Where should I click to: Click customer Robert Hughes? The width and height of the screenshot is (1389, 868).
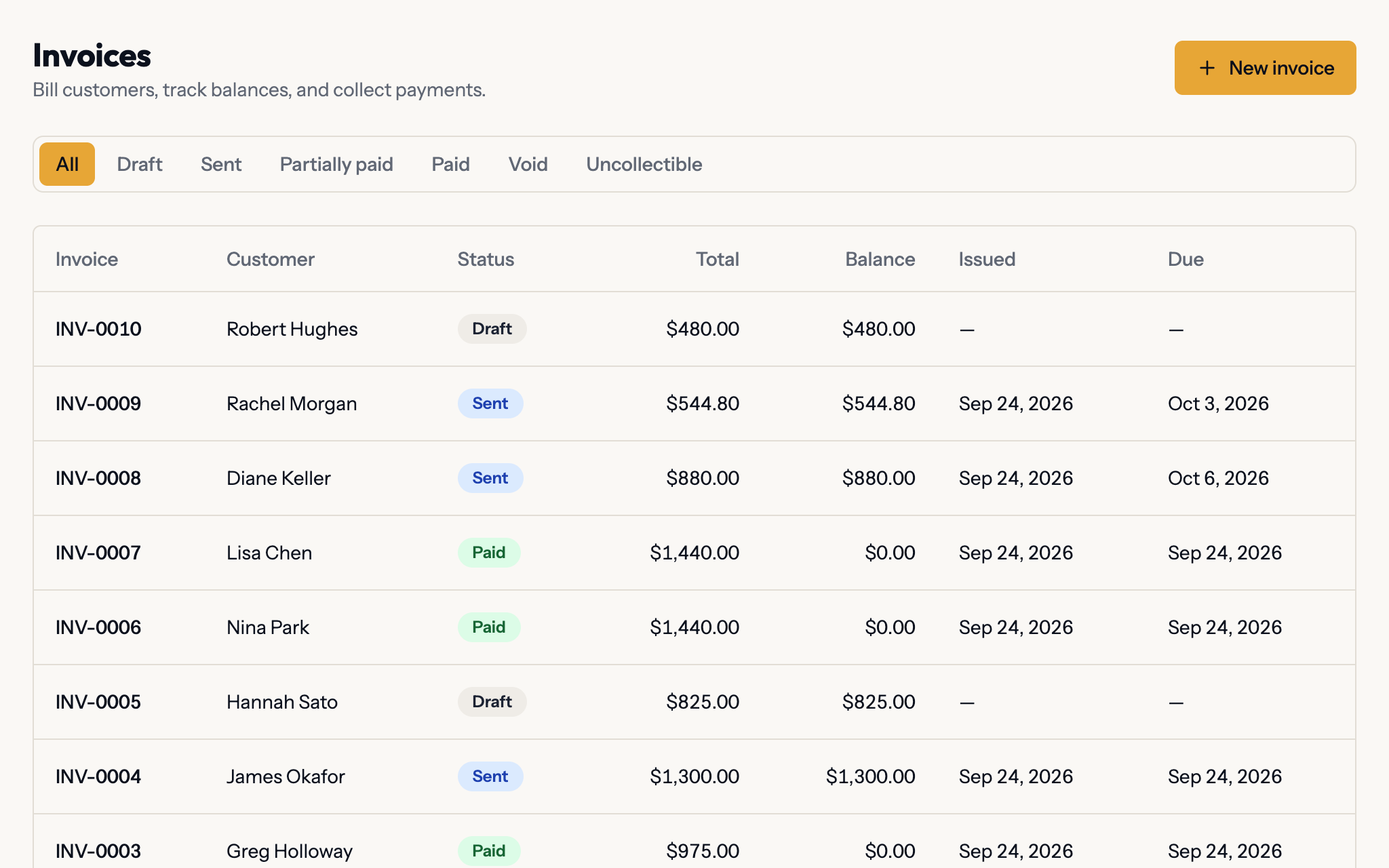(x=292, y=329)
